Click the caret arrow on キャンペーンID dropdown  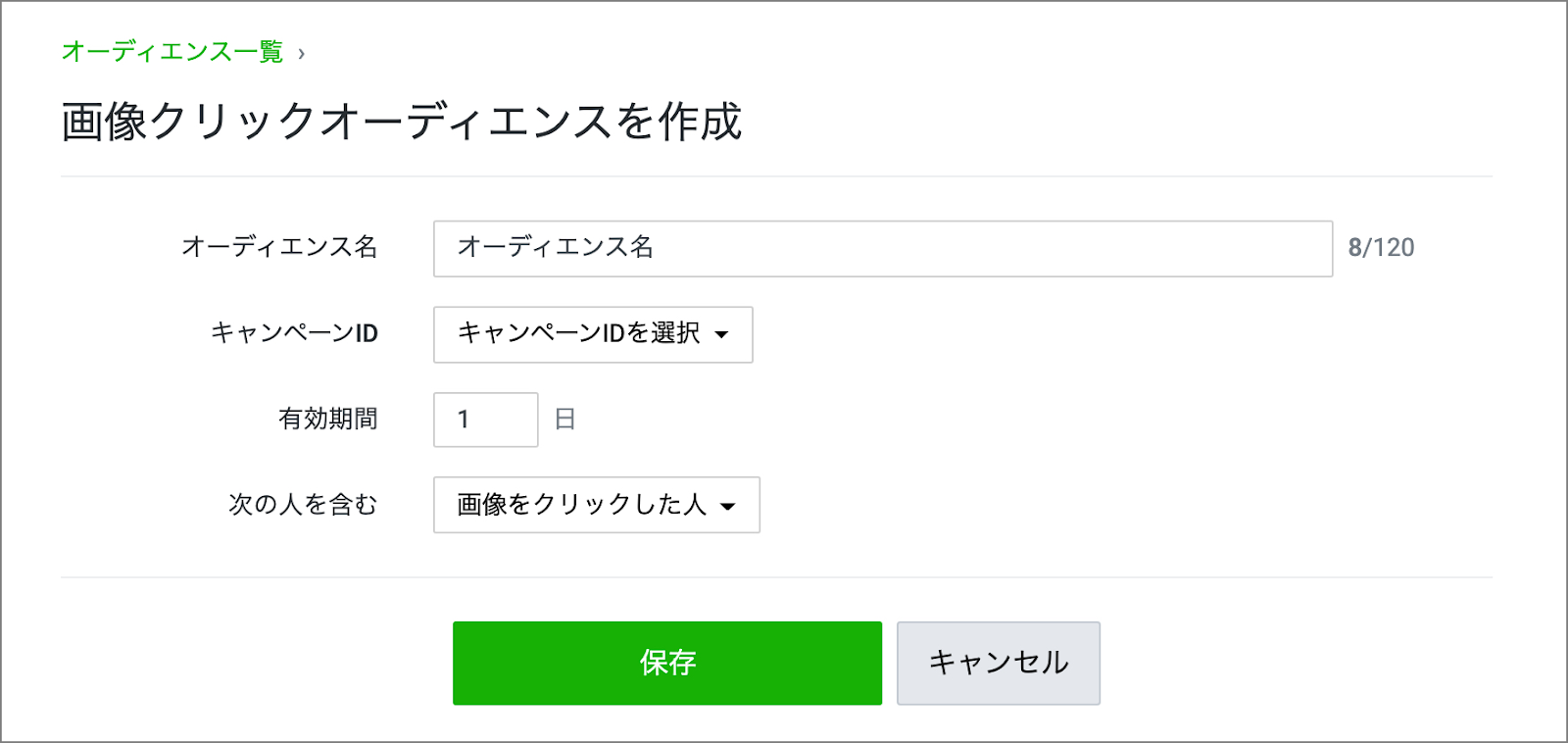pos(722,335)
